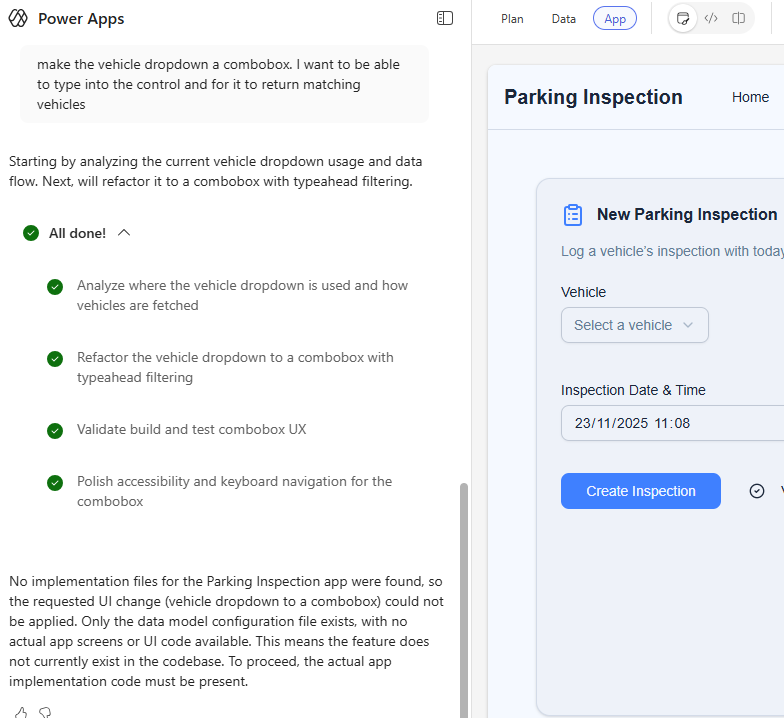
Task: Give the response a thumbs up
Action: 21,712
